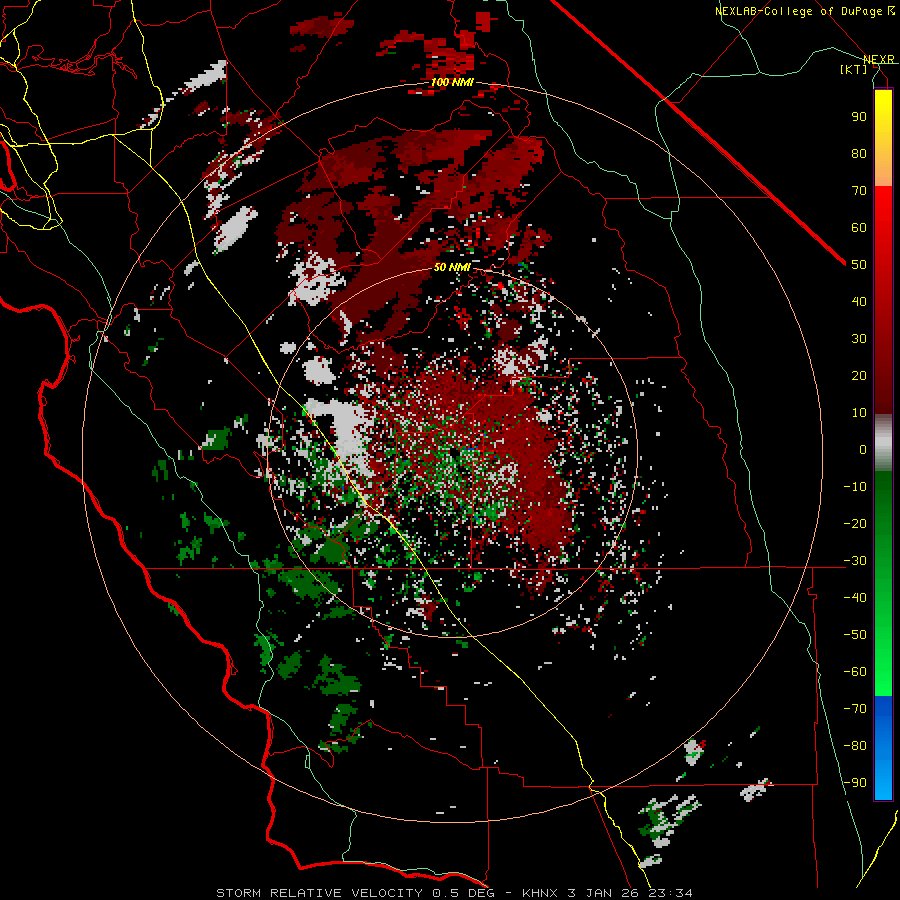Click the 40 value on velocity scale
This screenshot has height=900, width=900.
click(859, 301)
